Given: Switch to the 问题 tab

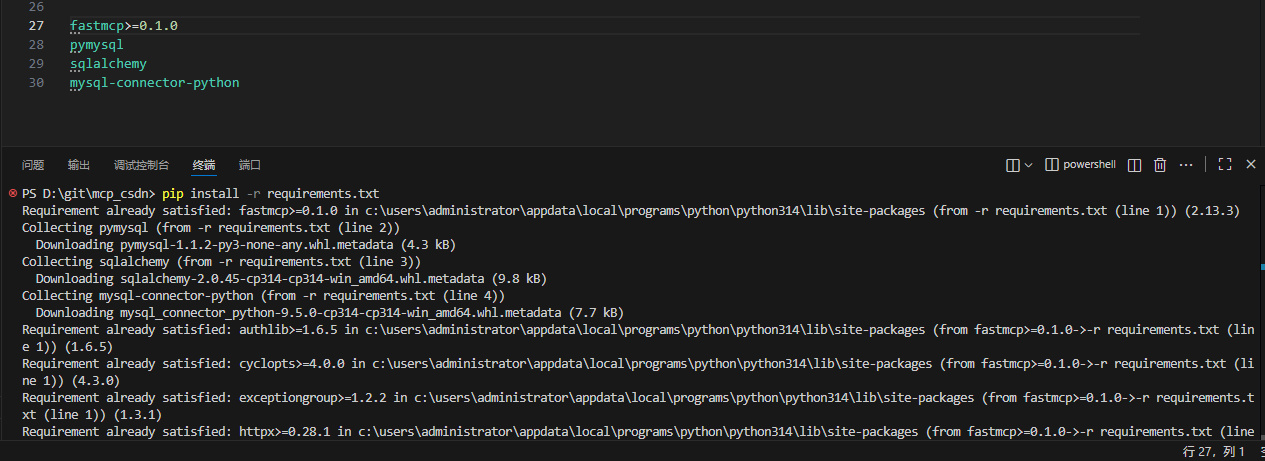Looking at the screenshot, I should (x=33, y=165).
